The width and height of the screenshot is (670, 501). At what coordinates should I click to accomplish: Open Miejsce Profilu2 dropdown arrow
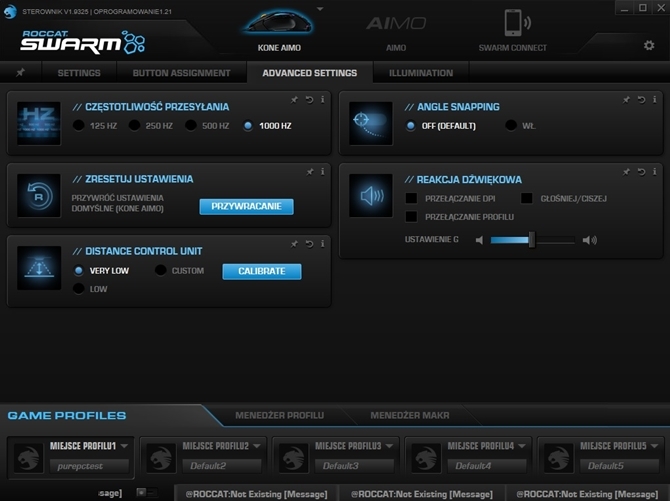tap(257, 446)
